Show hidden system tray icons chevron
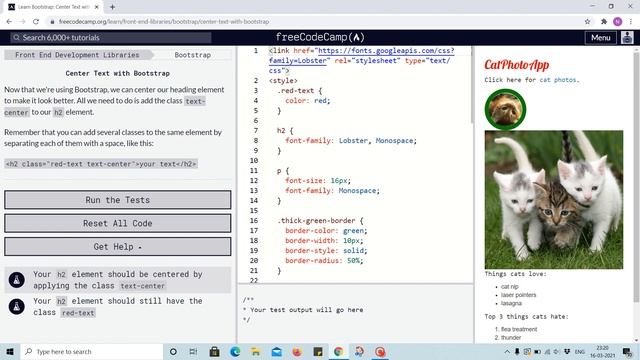 click(507, 351)
